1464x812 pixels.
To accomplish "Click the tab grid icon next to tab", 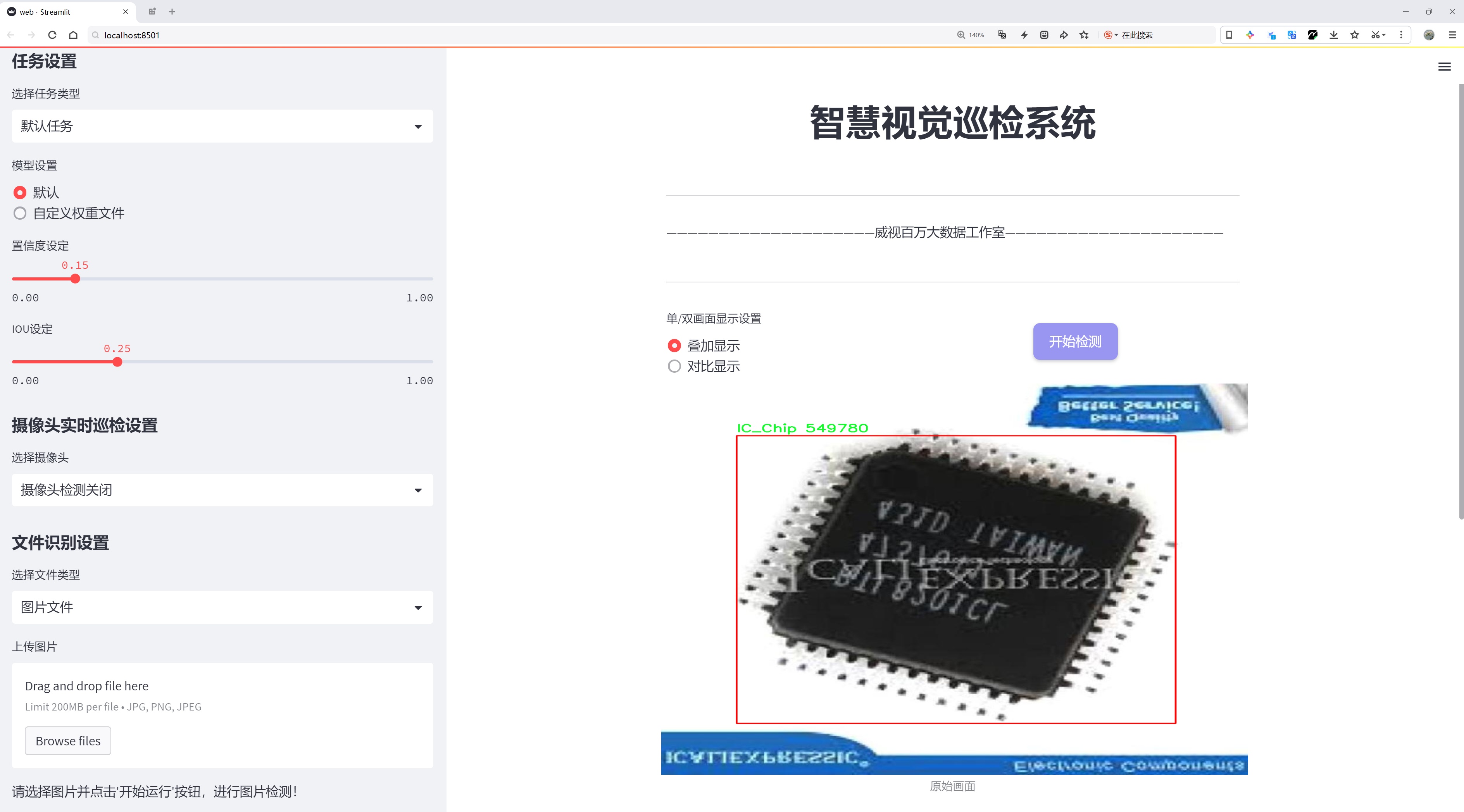I will coord(152,11).
